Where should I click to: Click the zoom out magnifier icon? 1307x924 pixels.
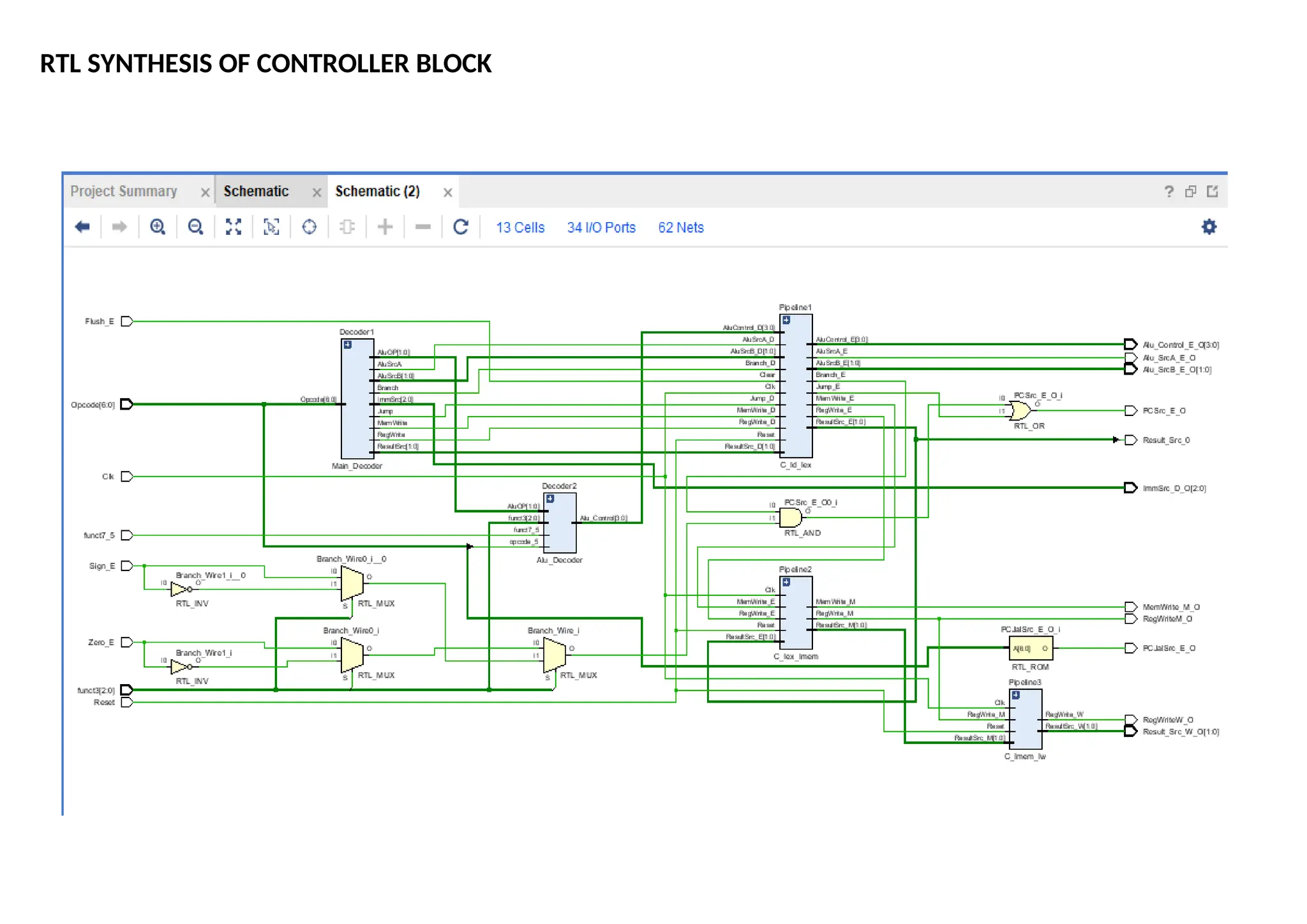tap(196, 227)
